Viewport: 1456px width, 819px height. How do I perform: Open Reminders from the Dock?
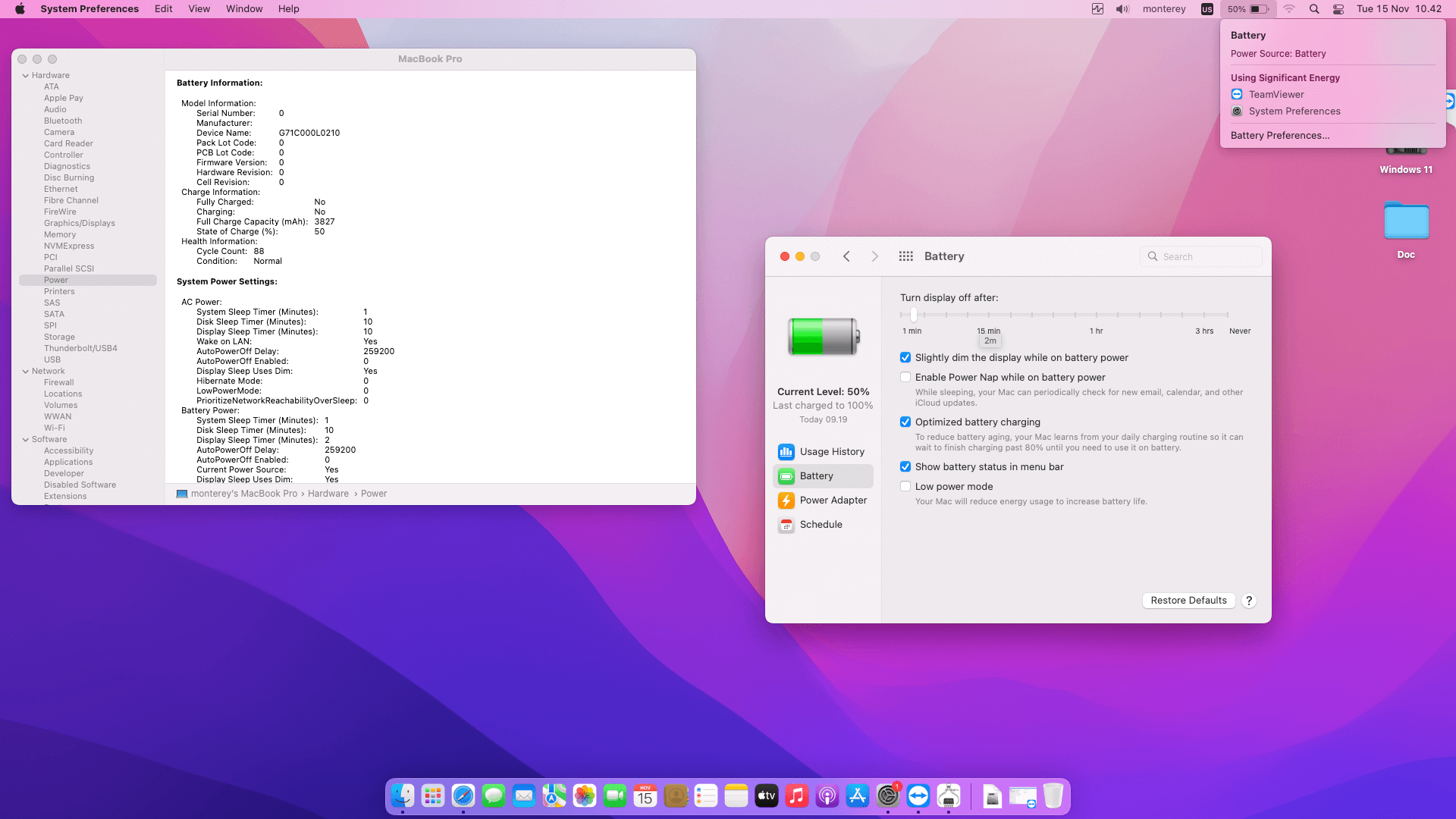pos(706,795)
